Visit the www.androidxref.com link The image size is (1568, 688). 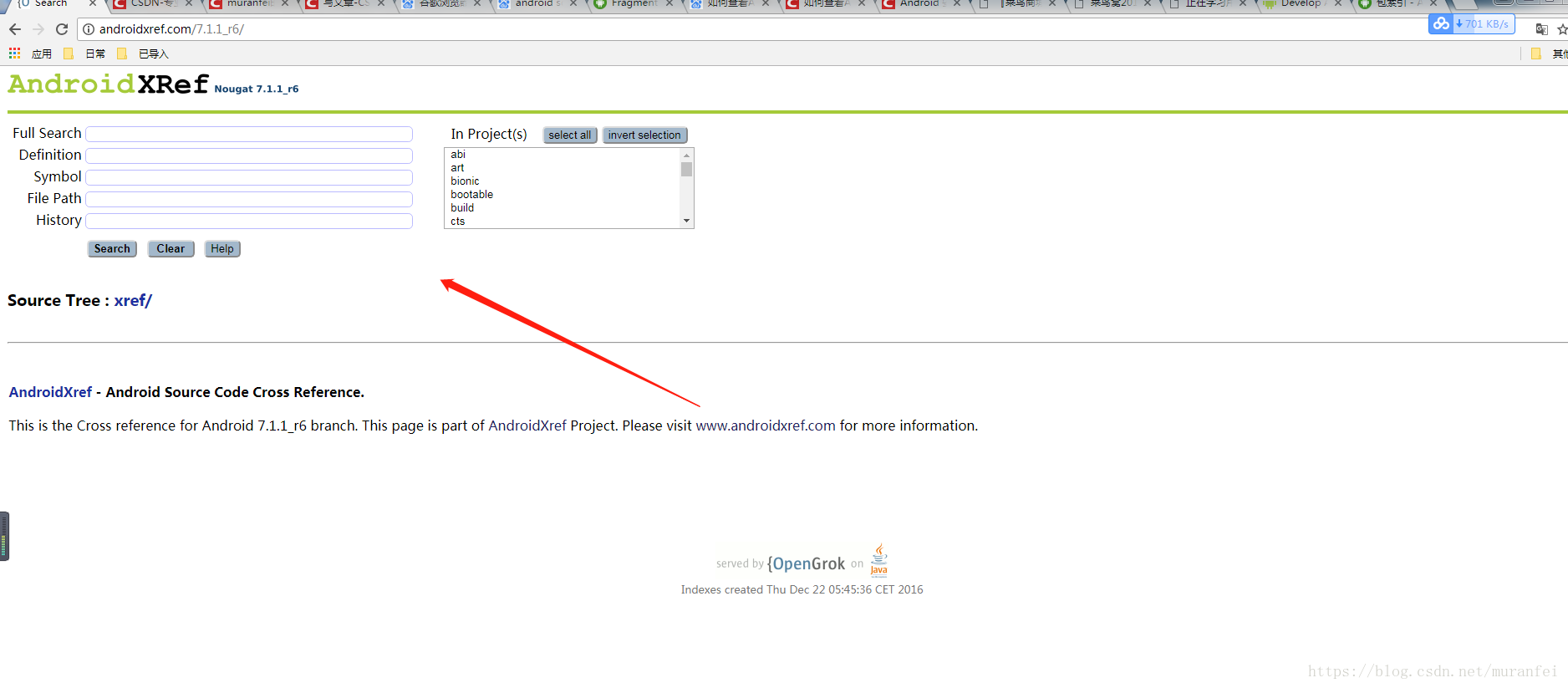click(x=766, y=426)
